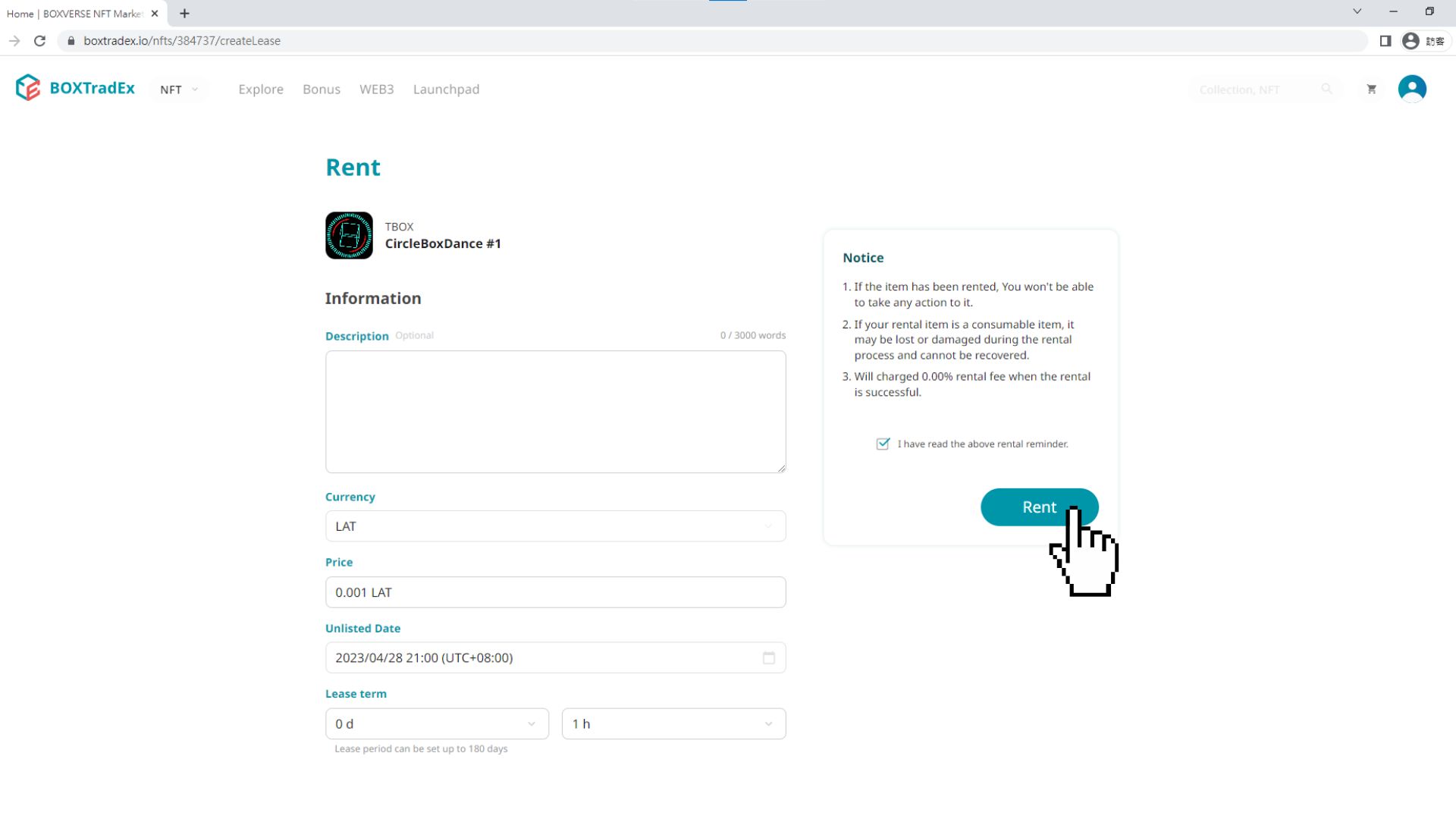The height and width of the screenshot is (819, 1456).
Task: Click the Price input field
Action: (555, 592)
